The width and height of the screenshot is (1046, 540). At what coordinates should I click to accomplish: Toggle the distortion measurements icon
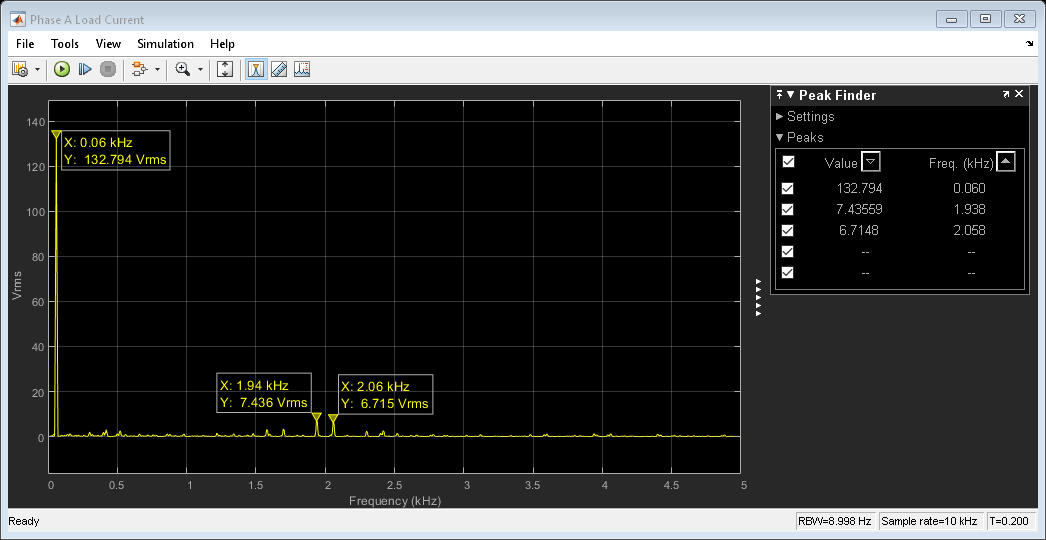coord(302,69)
